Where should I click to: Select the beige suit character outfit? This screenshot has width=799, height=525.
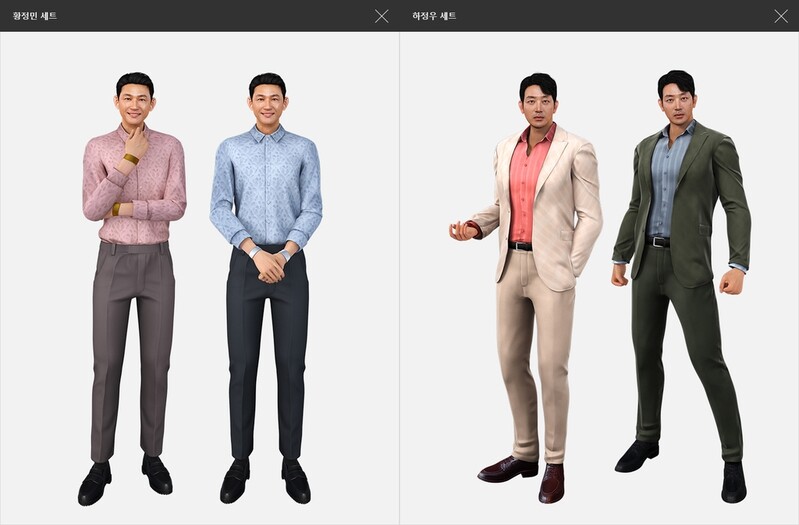526,288
